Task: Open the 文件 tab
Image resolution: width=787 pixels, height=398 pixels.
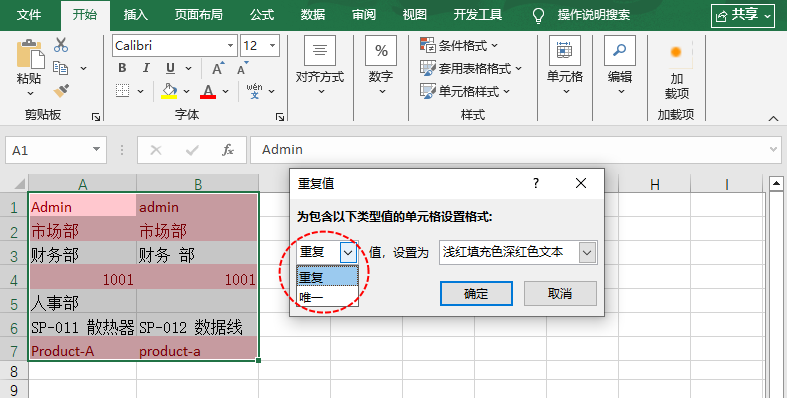Action: point(29,15)
